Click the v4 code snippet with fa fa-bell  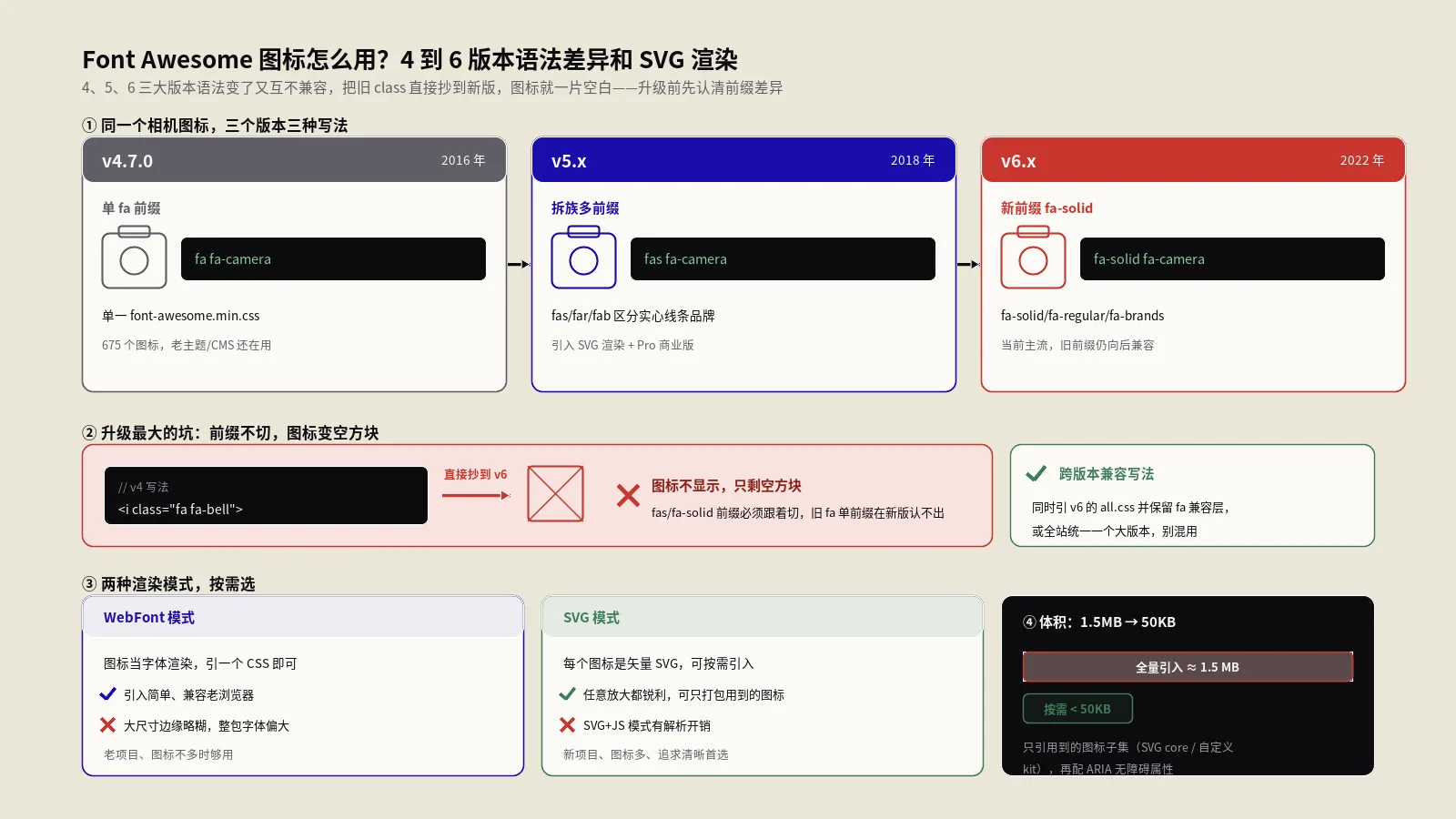(x=266, y=496)
